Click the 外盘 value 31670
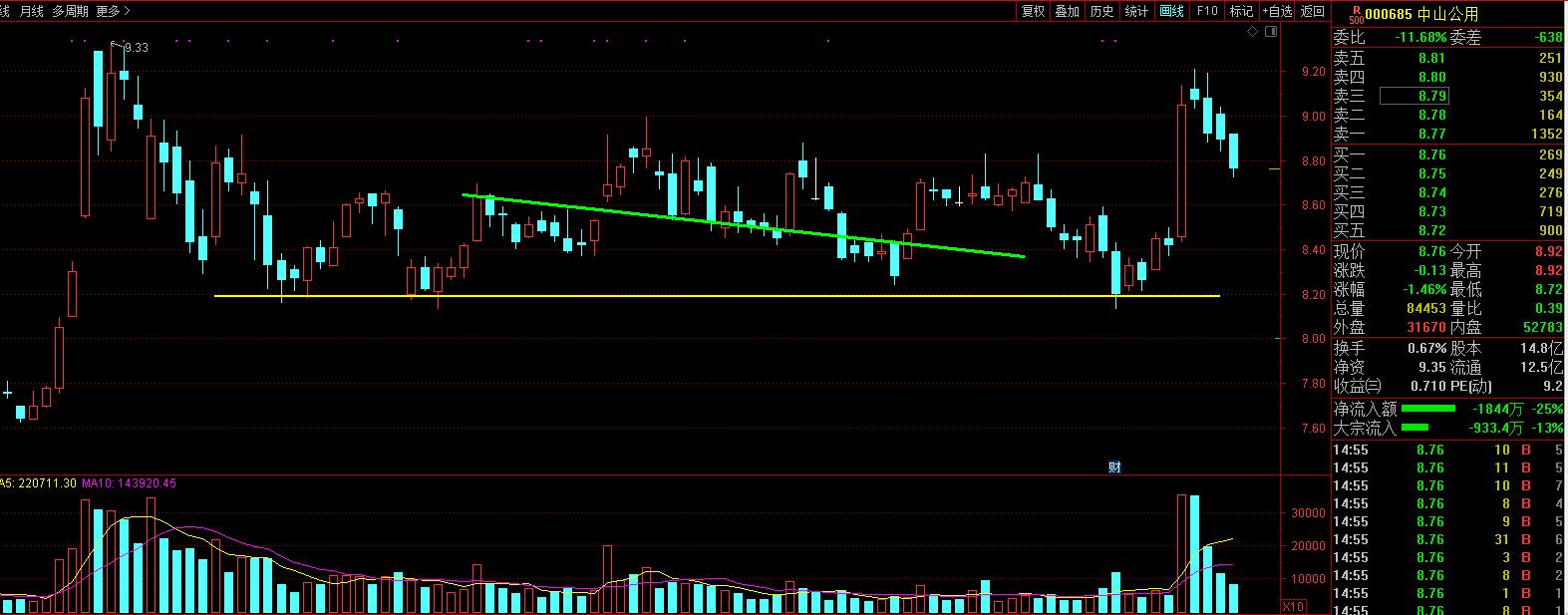The image size is (1568, 615). (x=1424, y=327)
